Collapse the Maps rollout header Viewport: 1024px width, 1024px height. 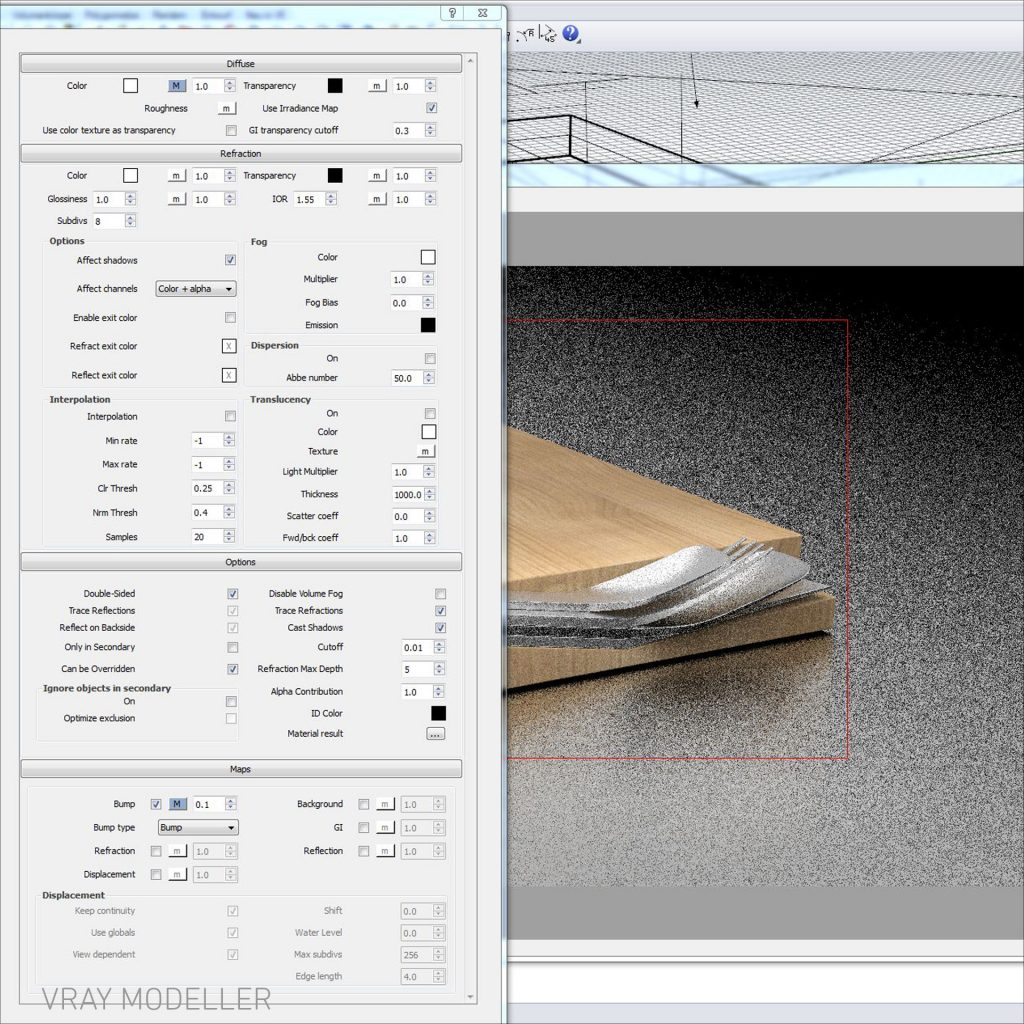(241, 769)
